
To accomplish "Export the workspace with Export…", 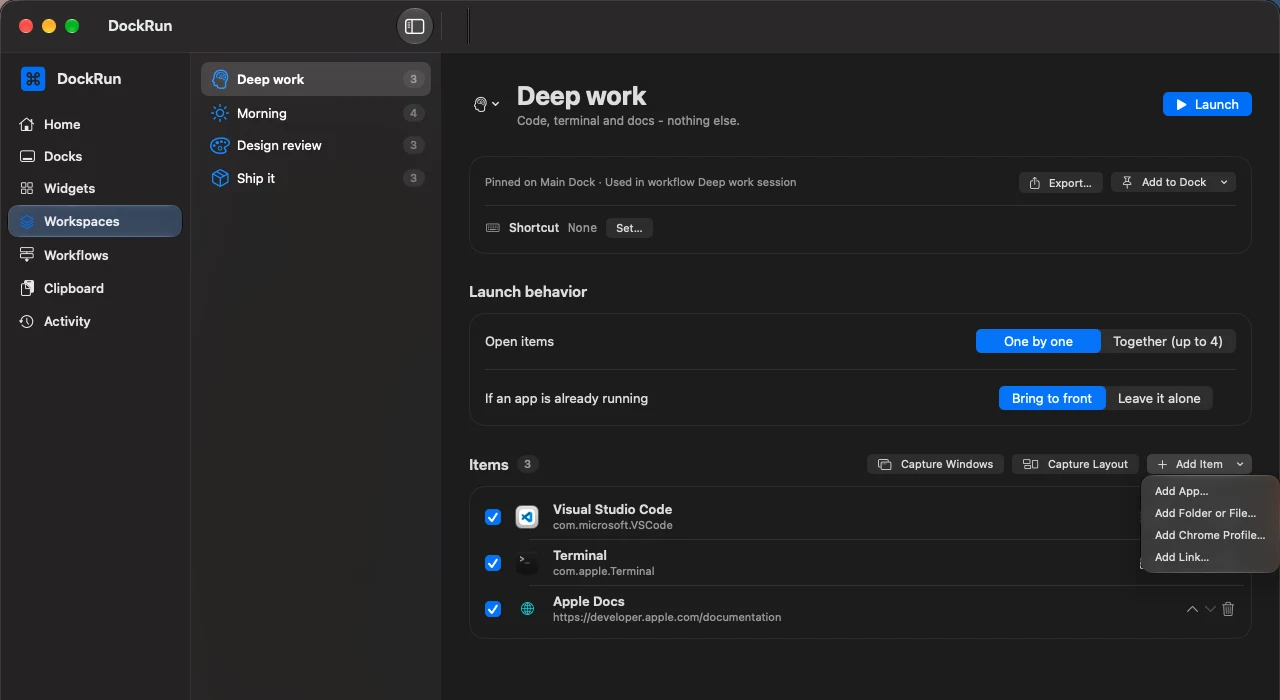I will [x=1061, y=183].
